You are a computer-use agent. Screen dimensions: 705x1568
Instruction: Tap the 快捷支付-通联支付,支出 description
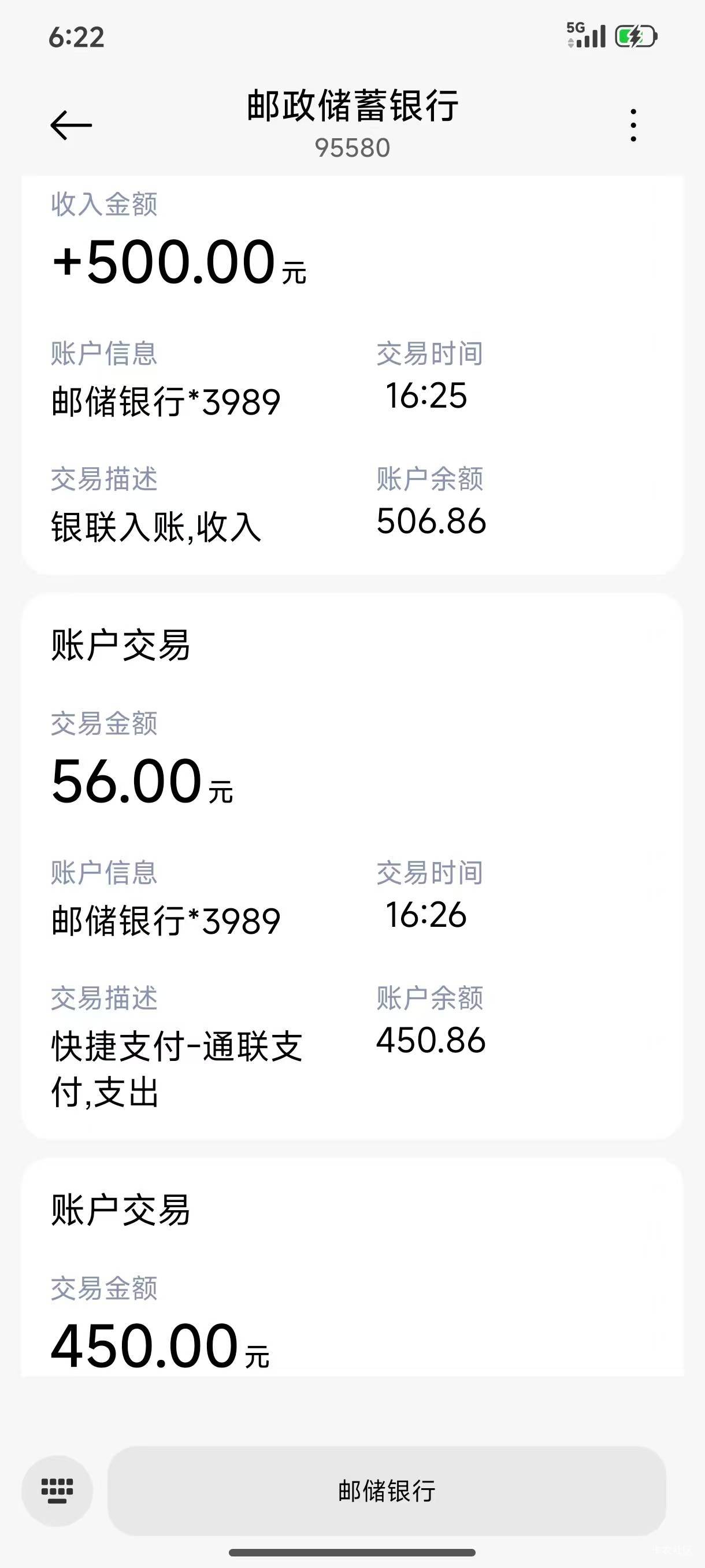coord(176,1069)
